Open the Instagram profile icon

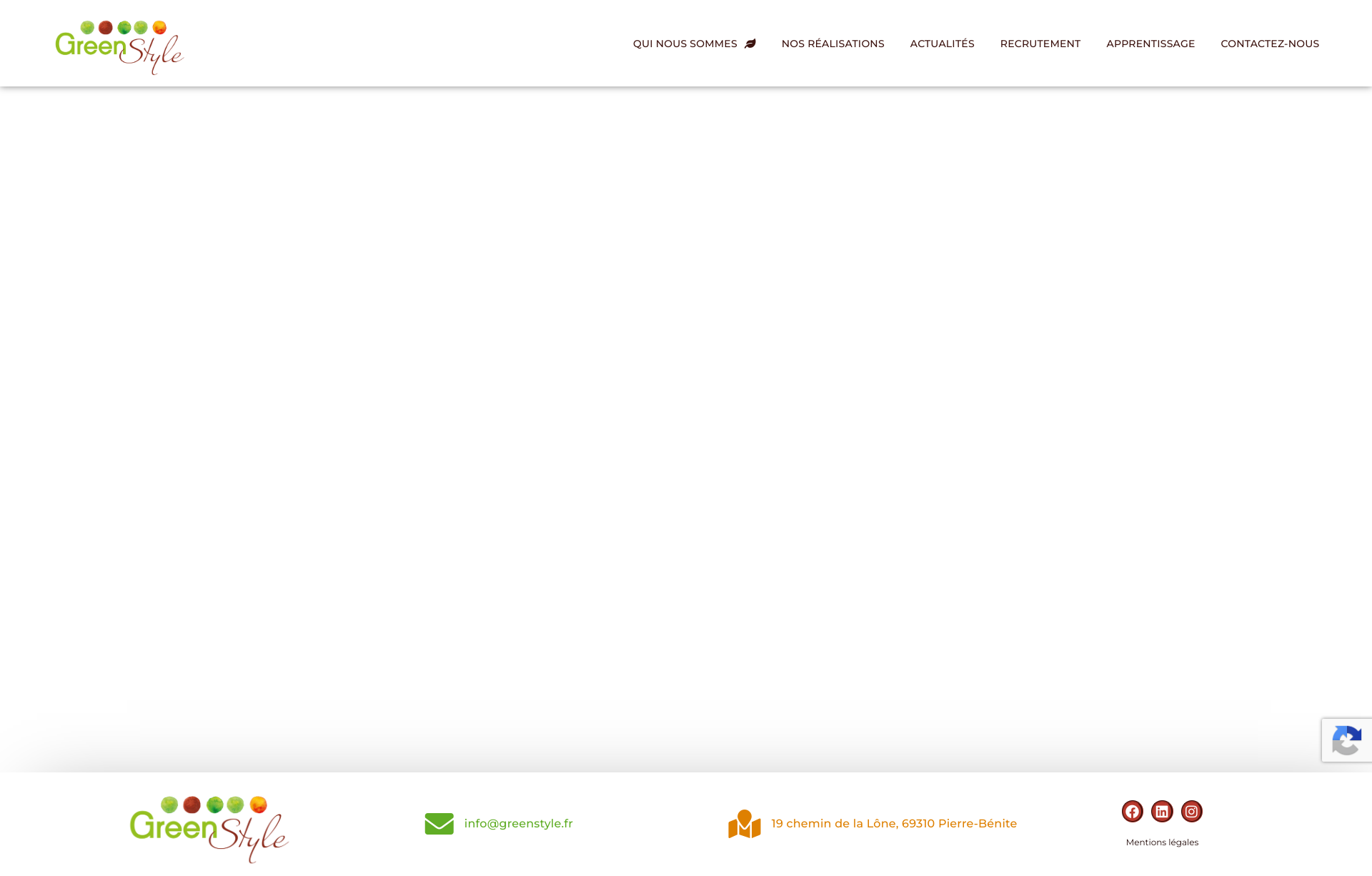(1191, 812)
